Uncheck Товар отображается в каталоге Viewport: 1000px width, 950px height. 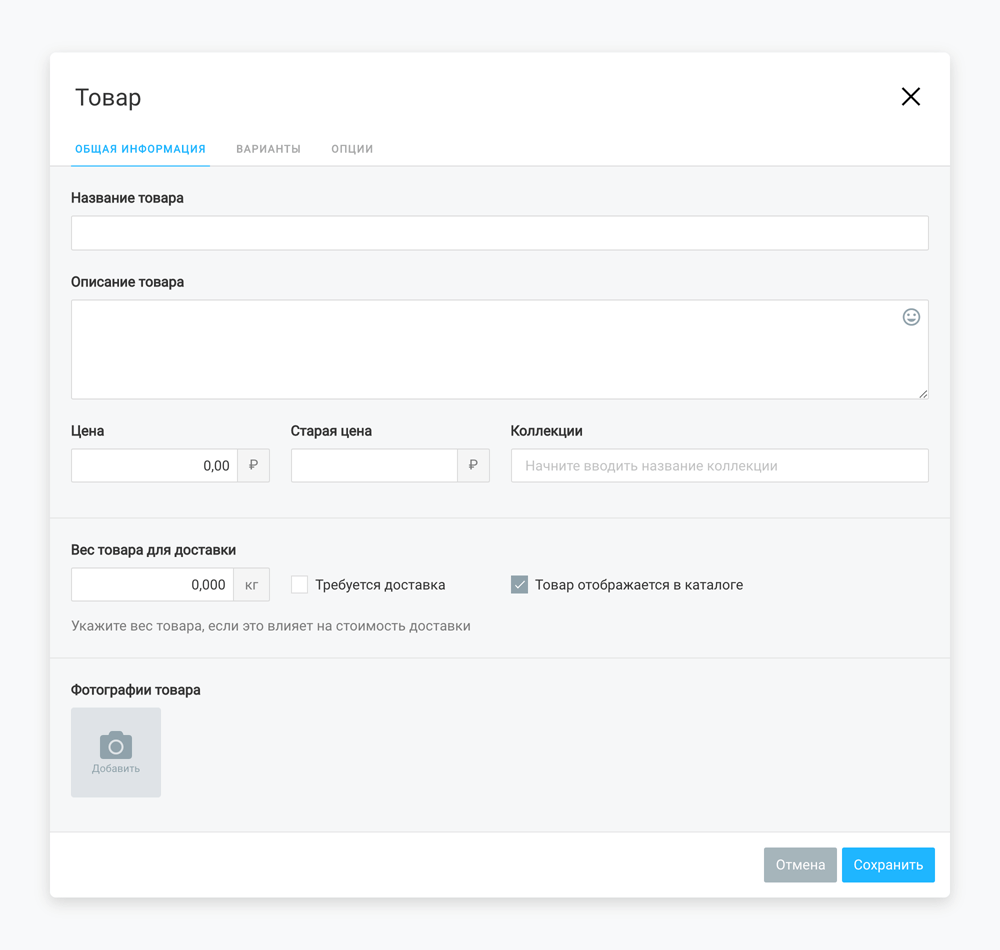(519, 585)
